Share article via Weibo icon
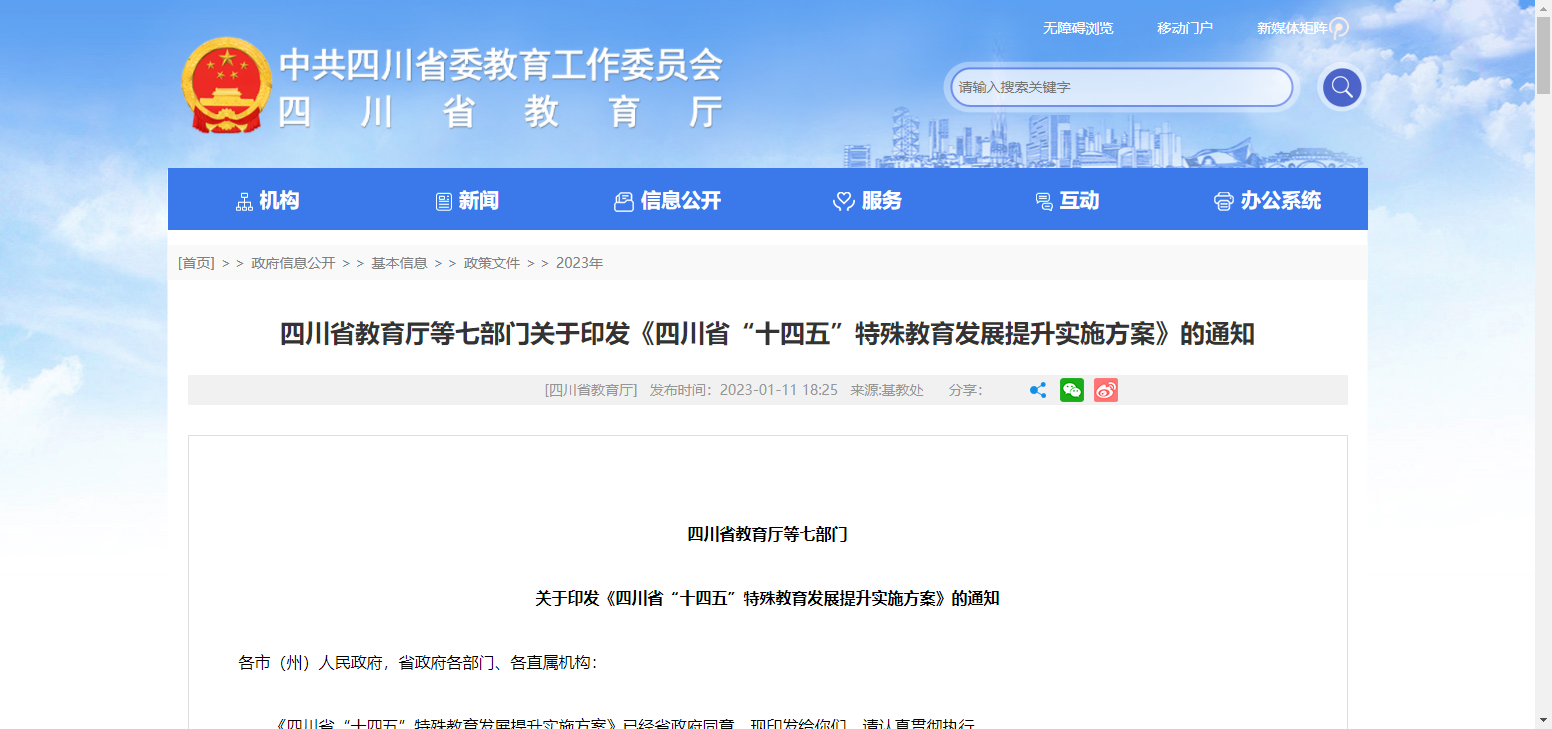This screenshot has width=1552, height=729. click(1105, 391)
